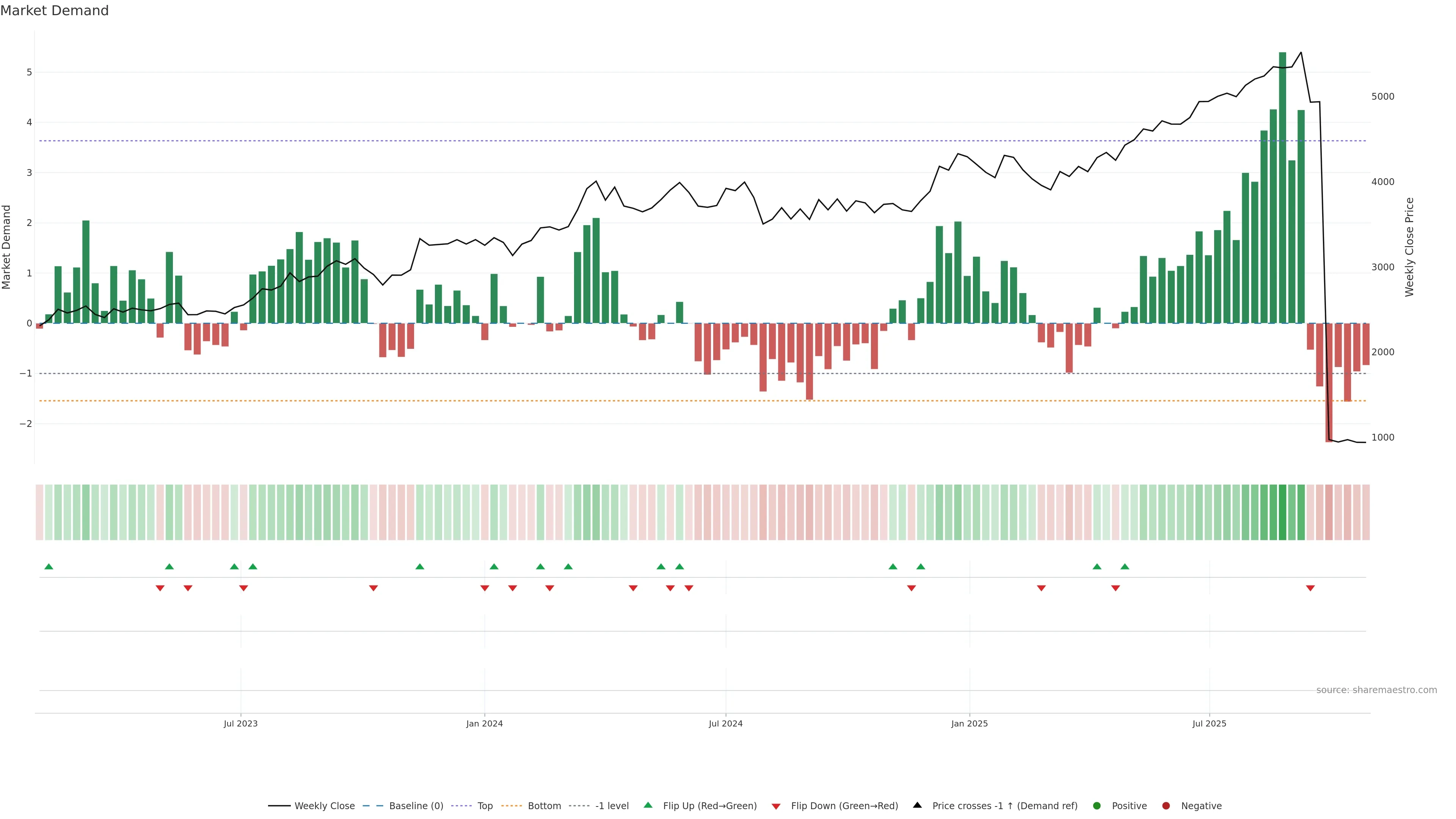The image size is (1456, 819).
Task: Toggle the -1 level legend entry
Action: [x=612, y=805]
